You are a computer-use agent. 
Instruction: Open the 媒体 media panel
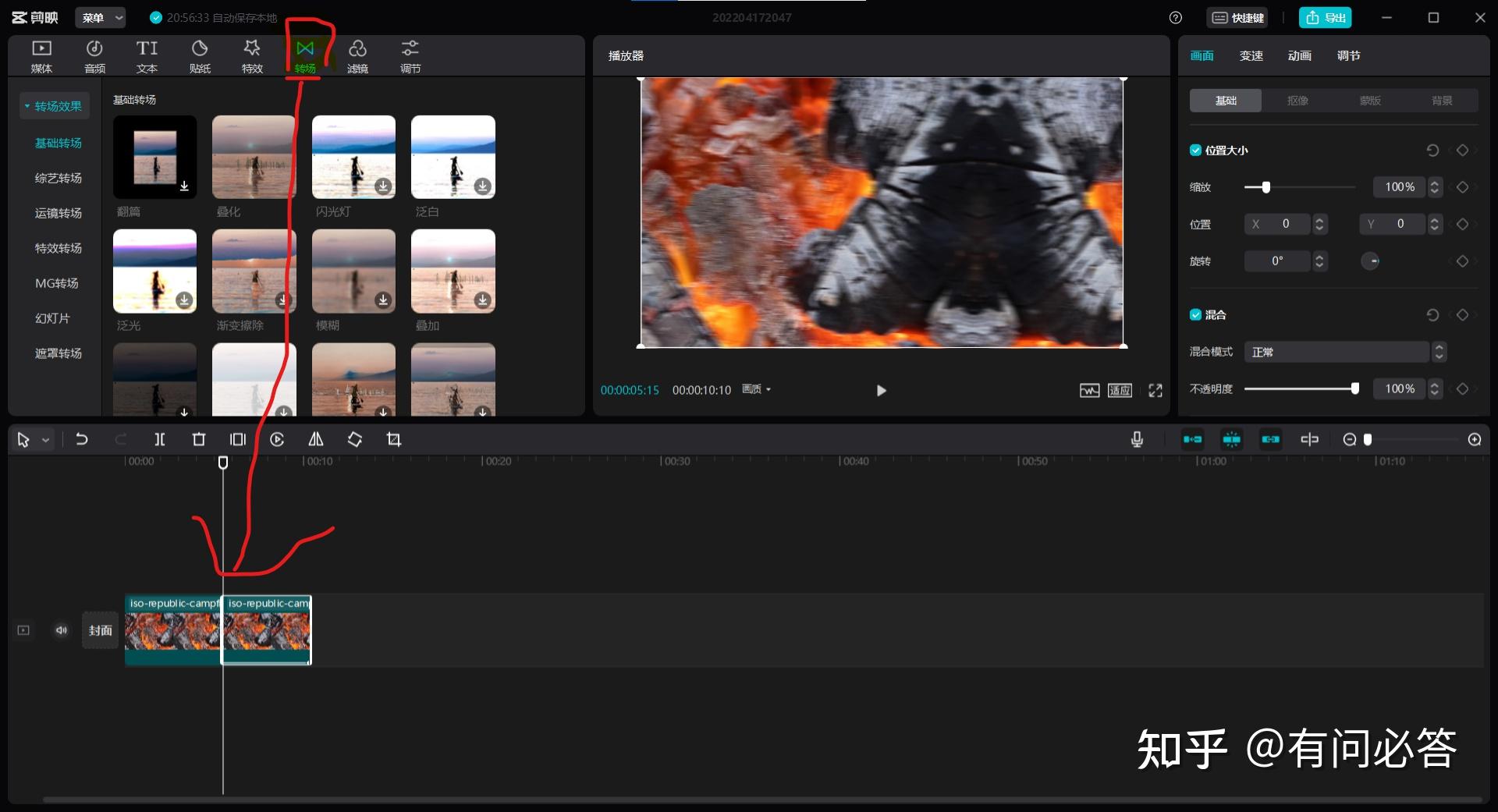(41, 56)
